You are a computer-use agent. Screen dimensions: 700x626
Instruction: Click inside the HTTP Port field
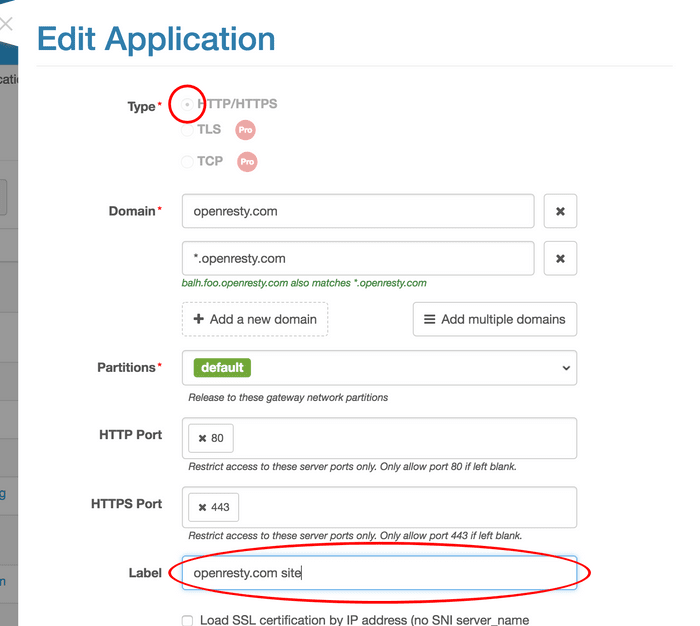379,438
